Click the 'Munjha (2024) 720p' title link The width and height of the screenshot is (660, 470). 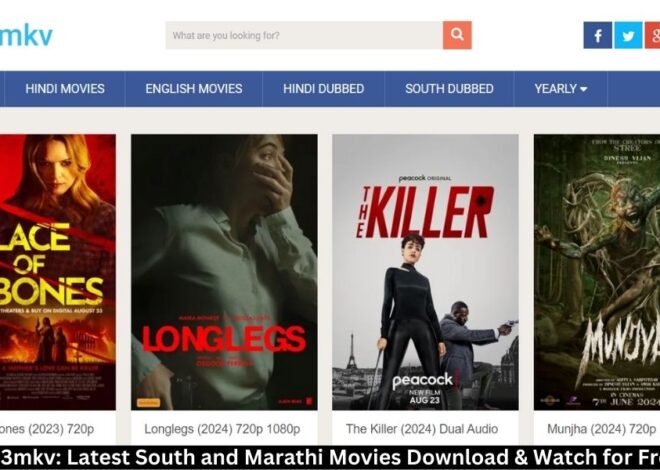[601, 429]
